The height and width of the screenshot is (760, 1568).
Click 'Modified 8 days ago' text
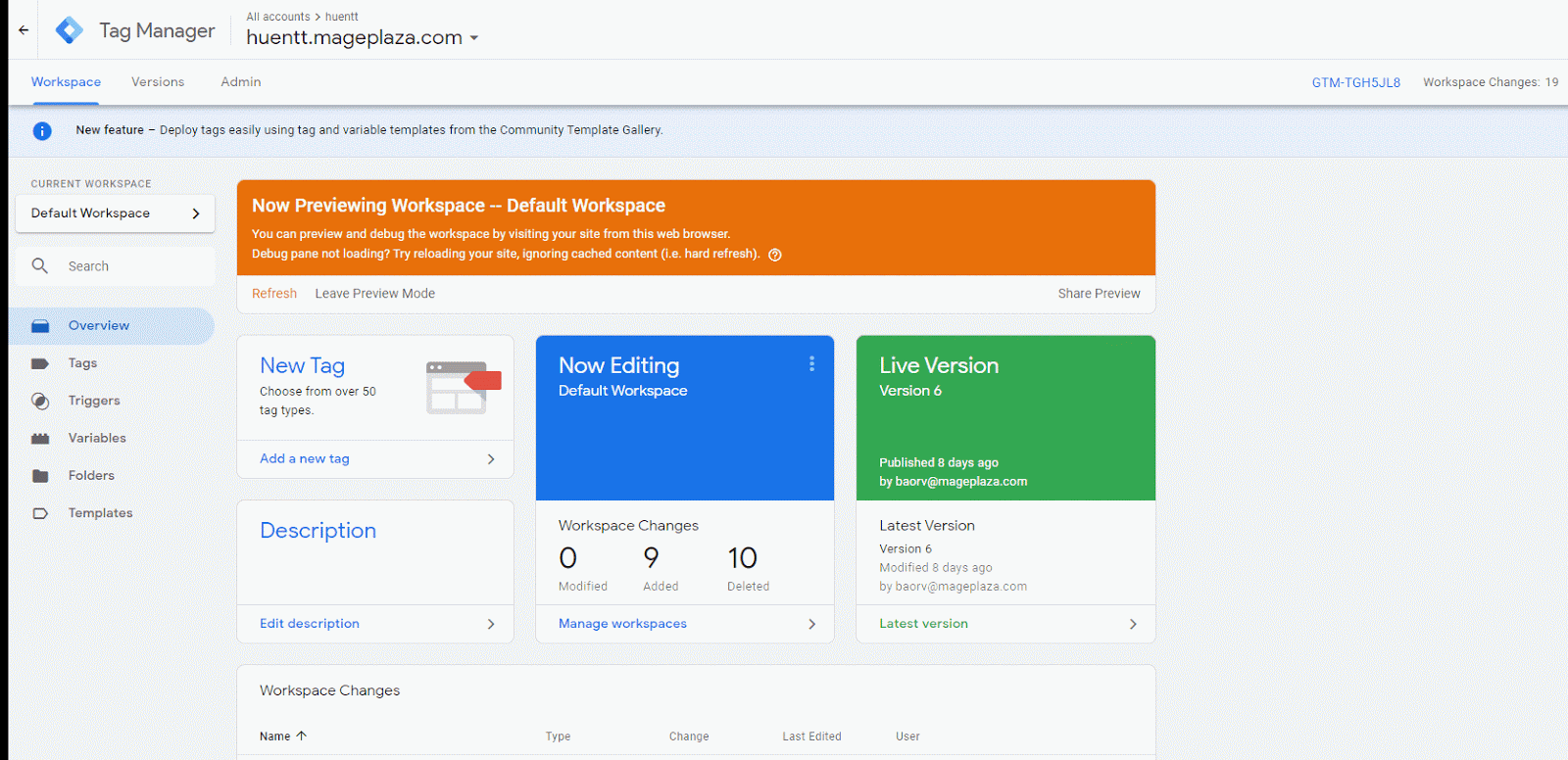pyautogui.click(x=936, y=568)
